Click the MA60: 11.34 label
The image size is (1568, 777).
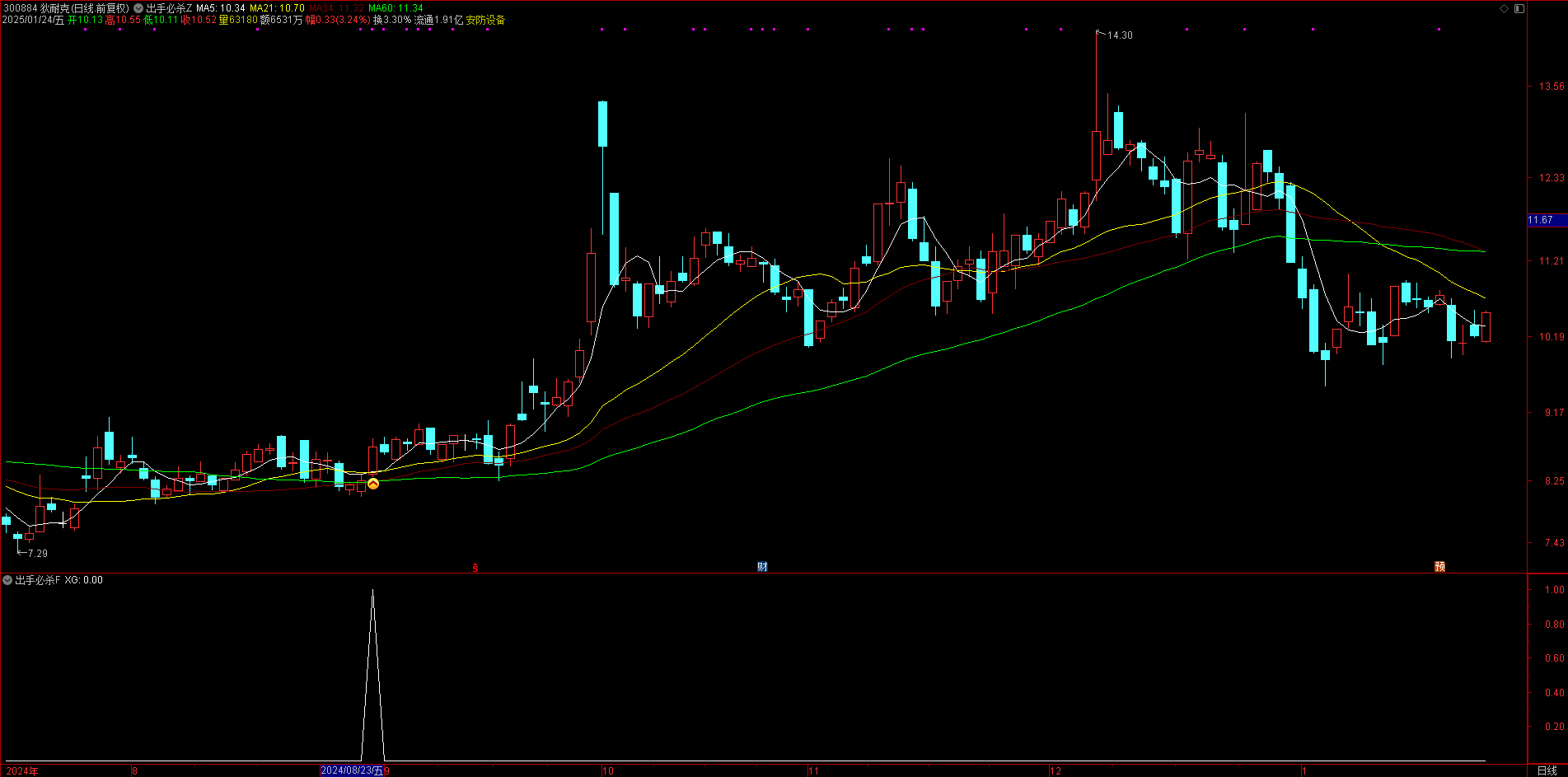click(396, 8)
